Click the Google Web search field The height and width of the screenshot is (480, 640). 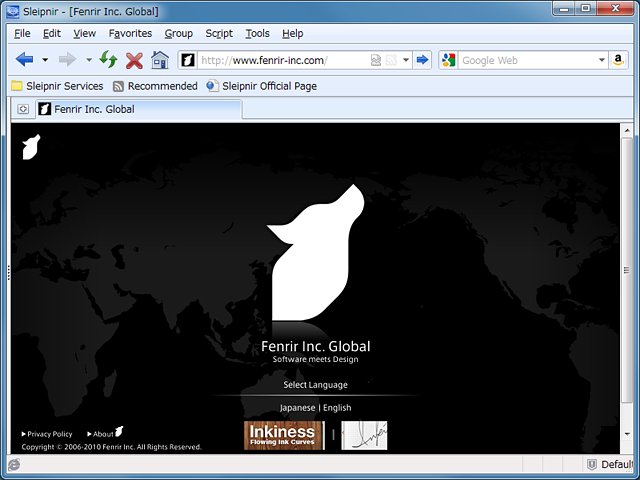click(x=527, y=60)
